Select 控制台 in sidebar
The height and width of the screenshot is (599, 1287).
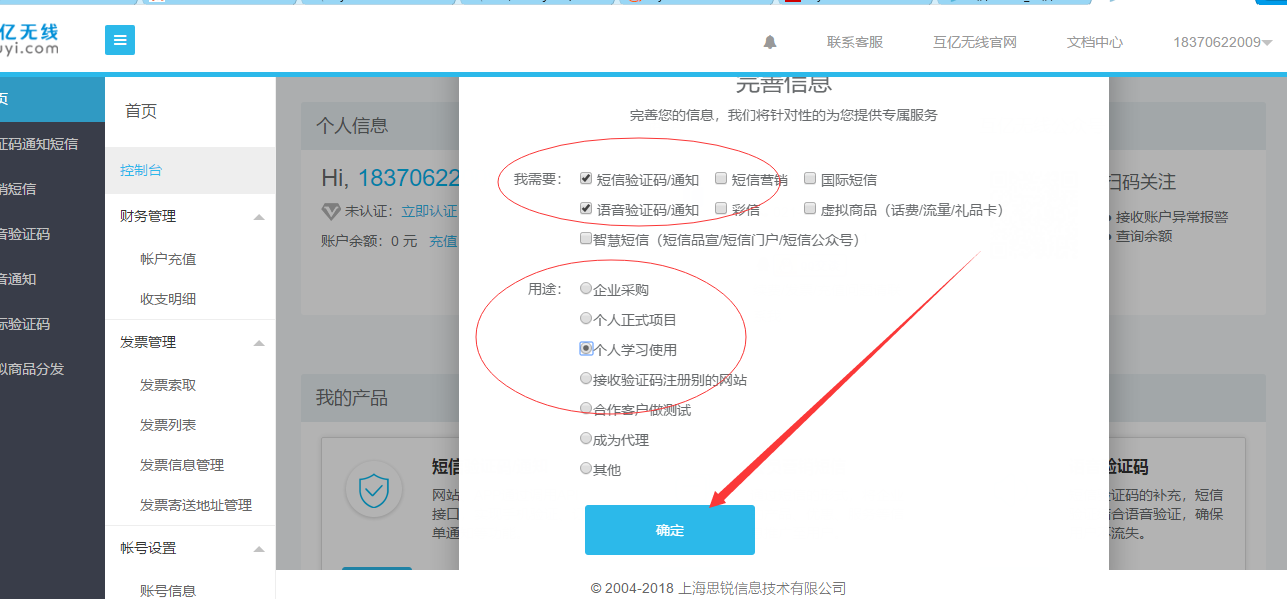pyautogui.click(x=190, y=170)
